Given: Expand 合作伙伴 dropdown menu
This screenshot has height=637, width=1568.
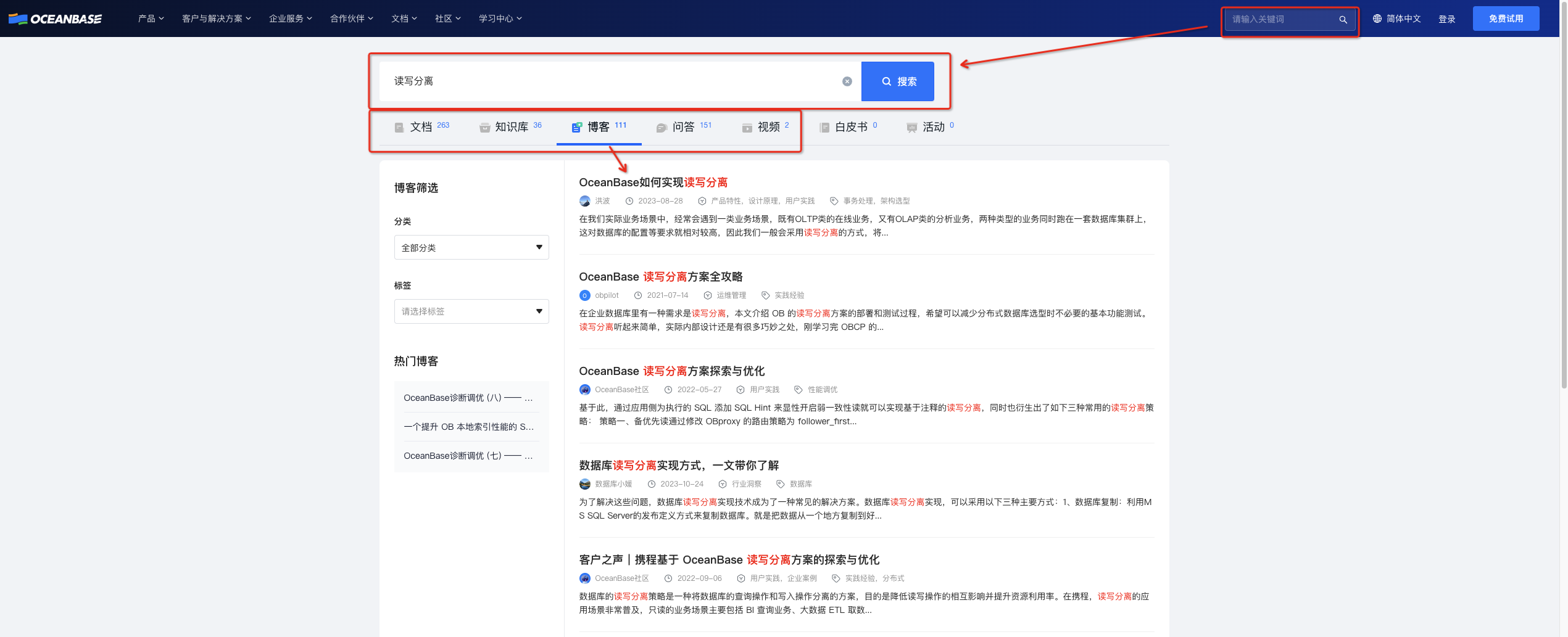Looking at the screenshot, I should pos(352,18).
